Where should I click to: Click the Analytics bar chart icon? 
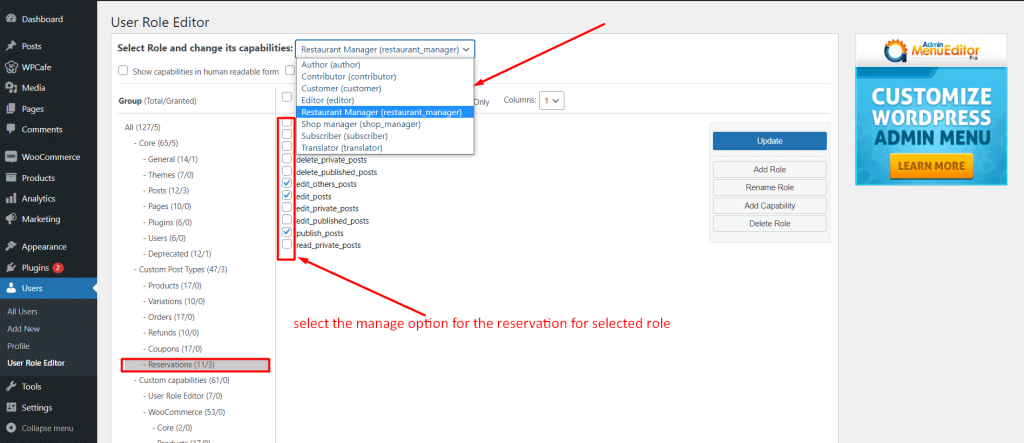(10, 199)
